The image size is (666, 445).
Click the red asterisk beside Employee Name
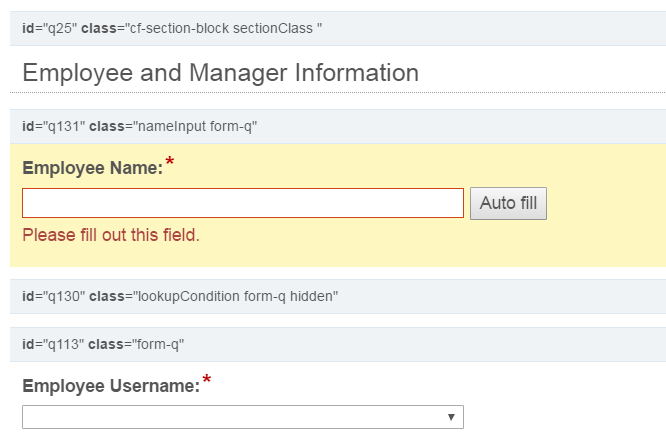click(x=170, y=161)
